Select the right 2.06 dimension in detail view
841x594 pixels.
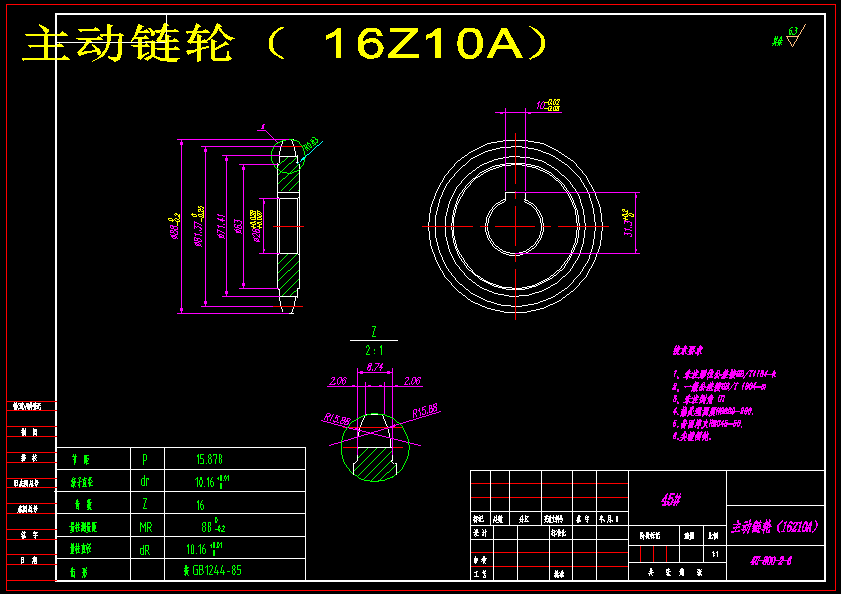pos(412,381)
